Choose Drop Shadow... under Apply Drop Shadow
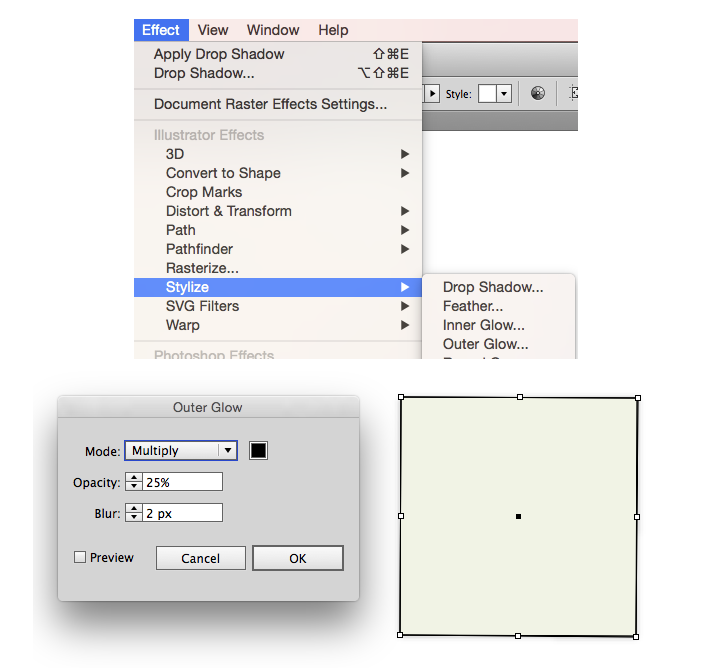The height and width of the screenshot is (668, 702). tap(278, 73)
